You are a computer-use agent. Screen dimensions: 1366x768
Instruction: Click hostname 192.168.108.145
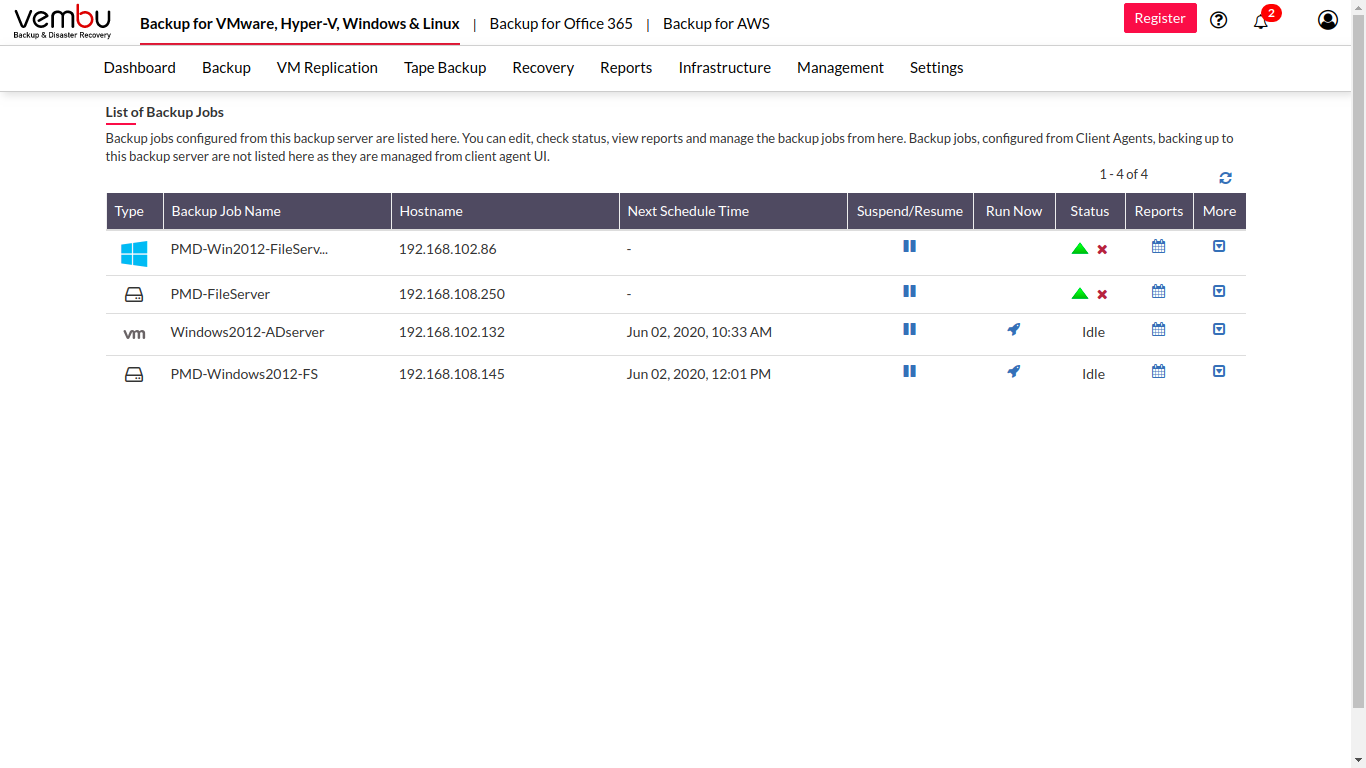452,374
